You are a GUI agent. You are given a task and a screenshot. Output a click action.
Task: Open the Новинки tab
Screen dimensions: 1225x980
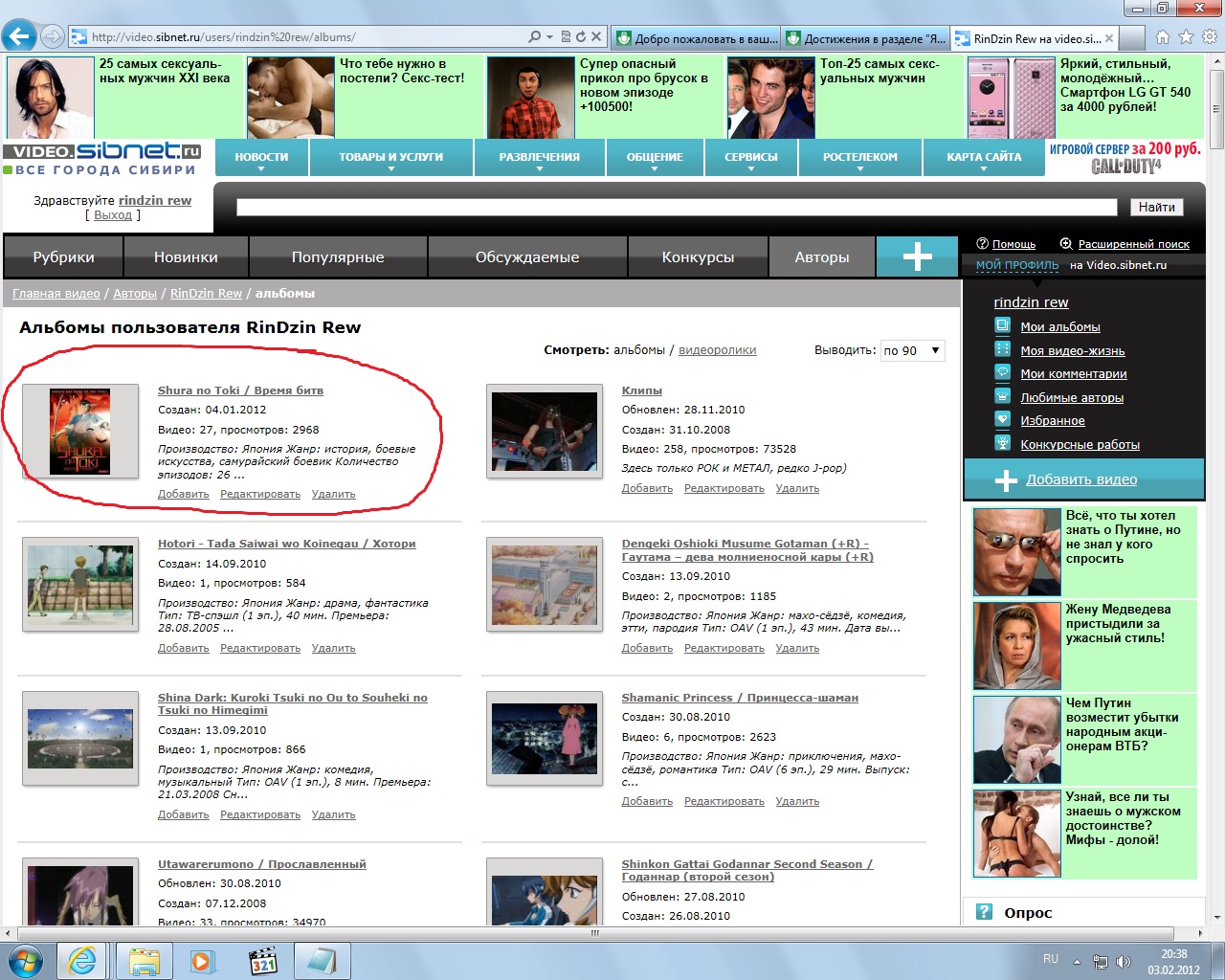pyautogui.click(x=186, y=257)
